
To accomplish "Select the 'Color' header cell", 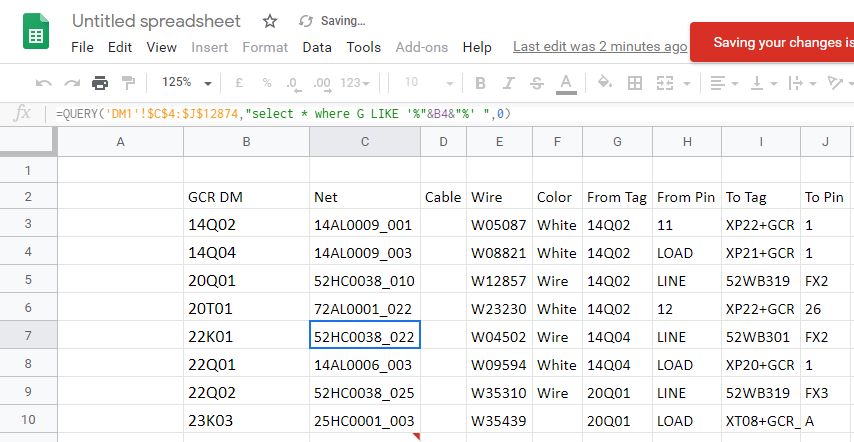I will tap(557, 197).
